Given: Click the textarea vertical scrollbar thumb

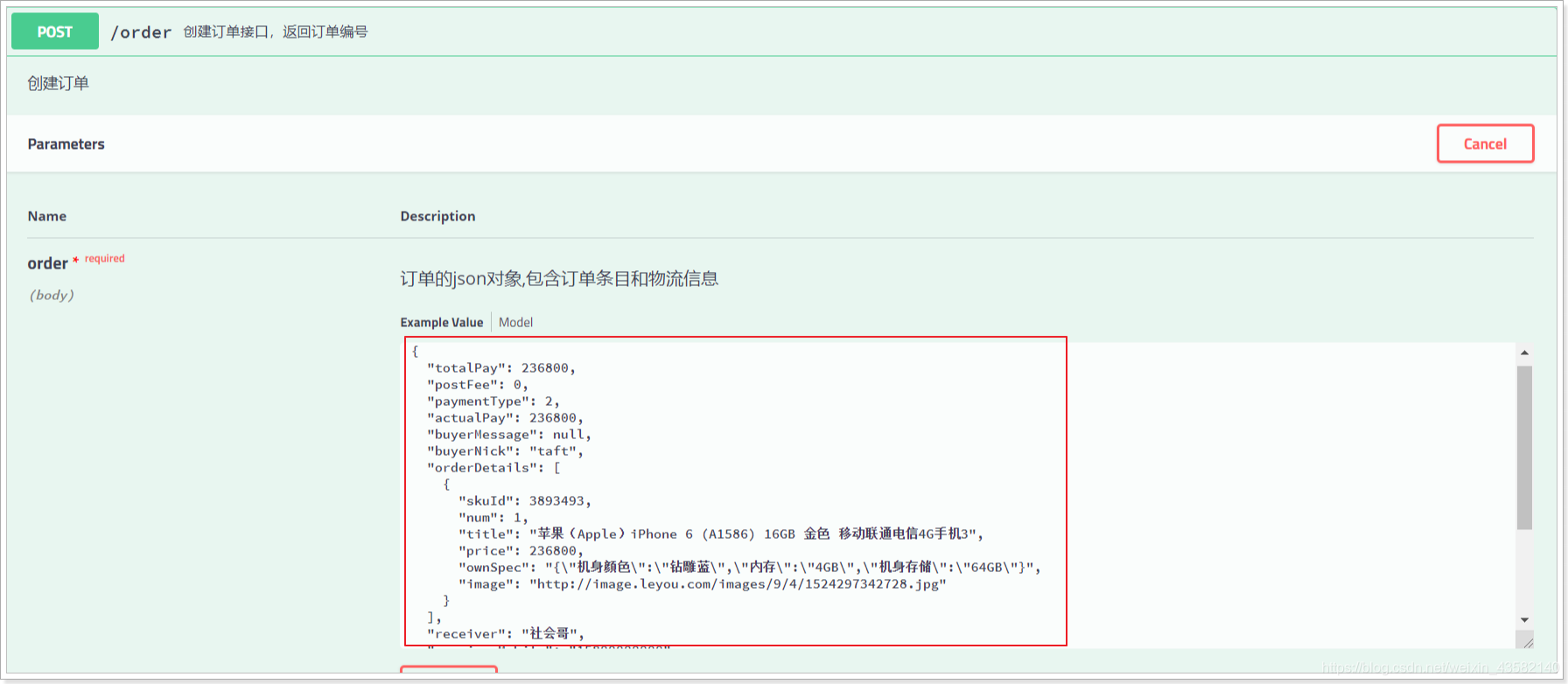Looking at the screenshot, I should pos(1524,448).
